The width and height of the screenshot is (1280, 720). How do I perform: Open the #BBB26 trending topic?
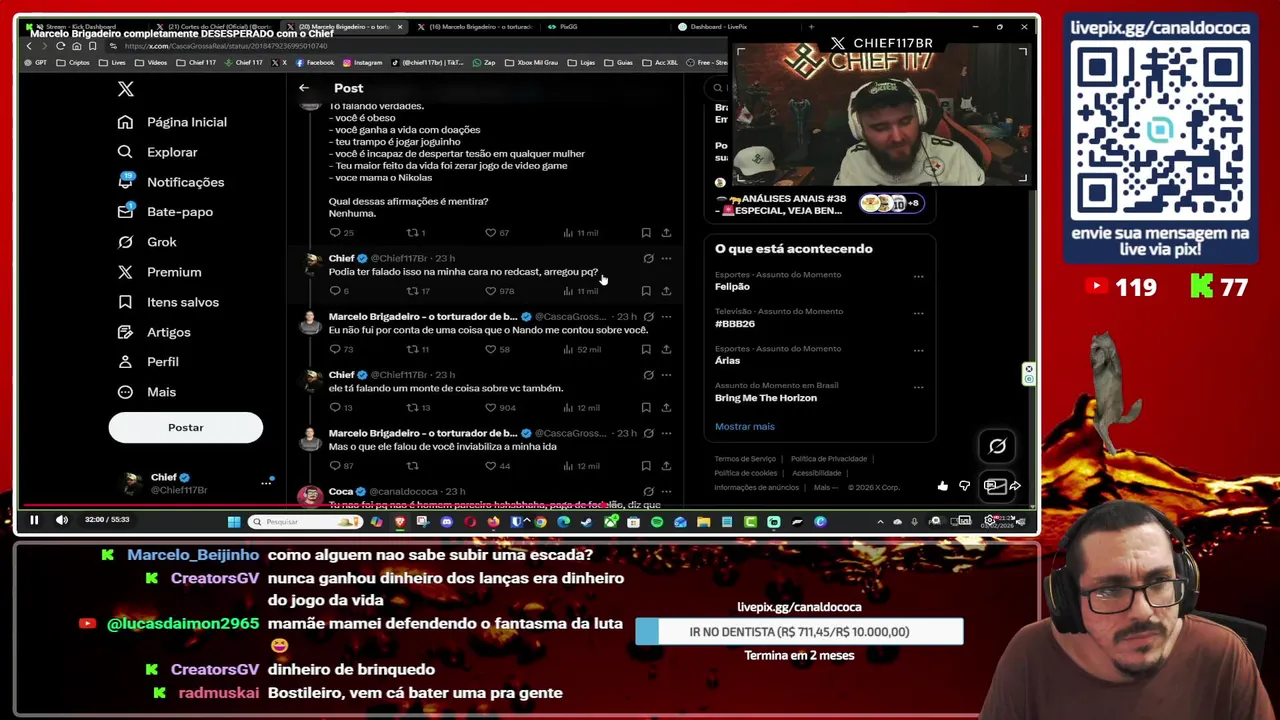coord(735,324)
